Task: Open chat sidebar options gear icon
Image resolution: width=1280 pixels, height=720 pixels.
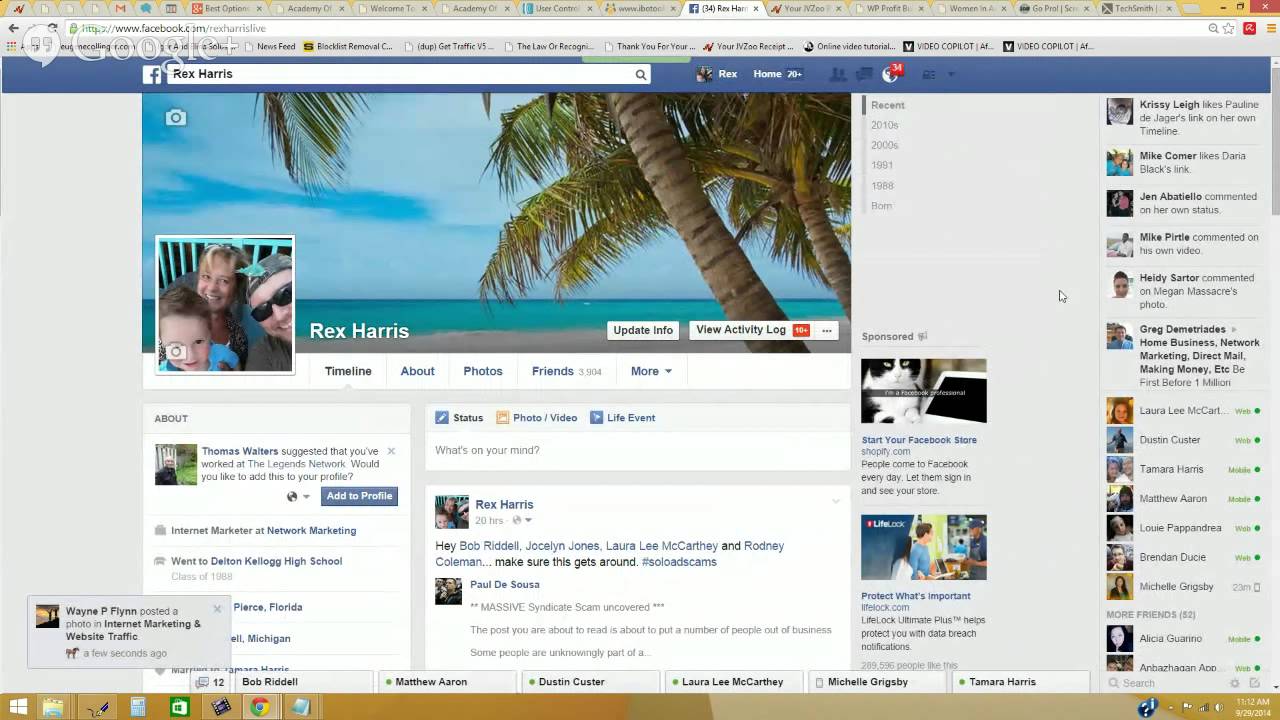Action: click(1235, 683)
